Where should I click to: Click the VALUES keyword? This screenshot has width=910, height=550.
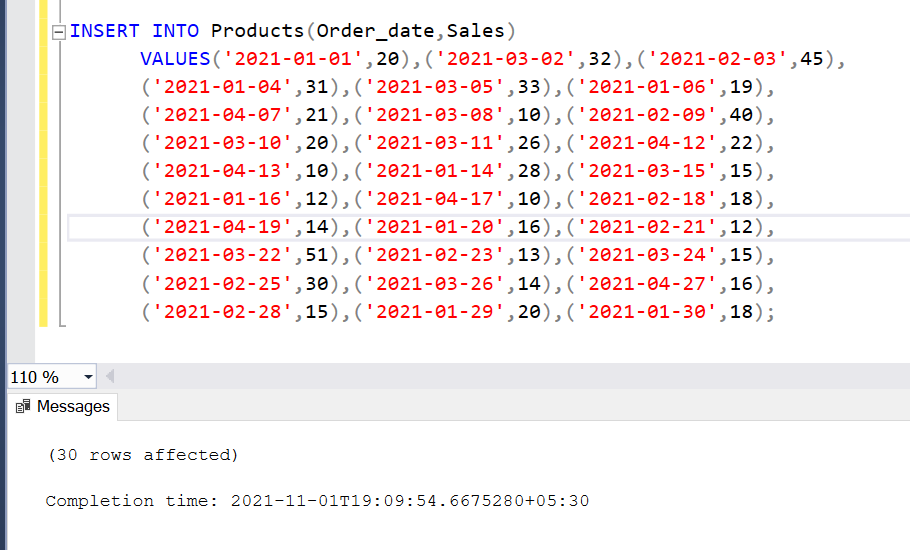coord(175,59)
